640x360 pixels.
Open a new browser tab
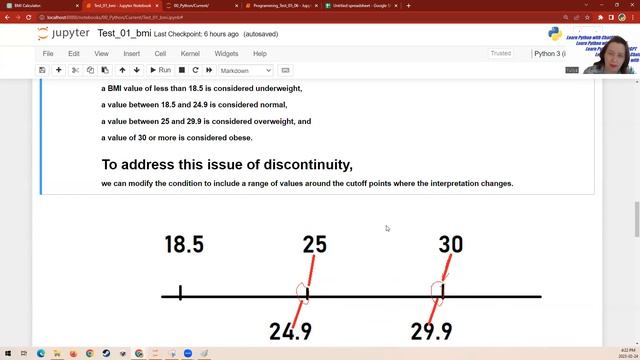click(x=408, y=6)
